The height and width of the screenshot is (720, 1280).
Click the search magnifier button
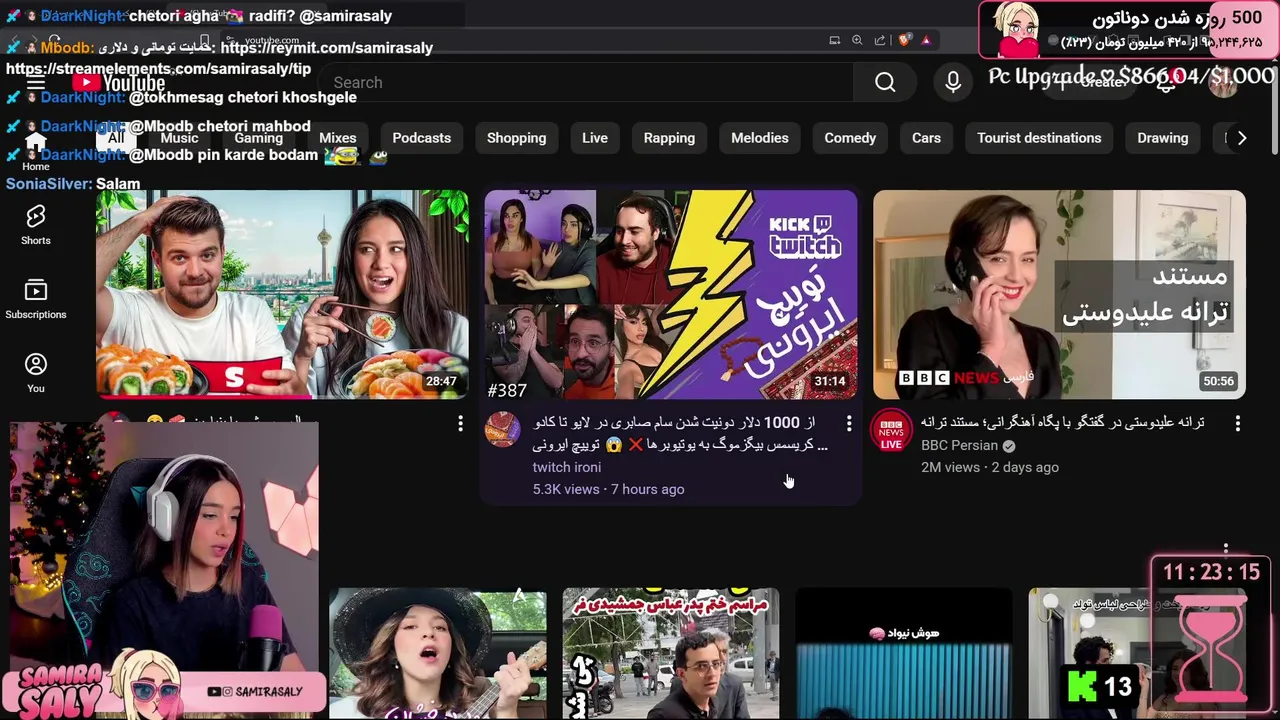(885, 82)
